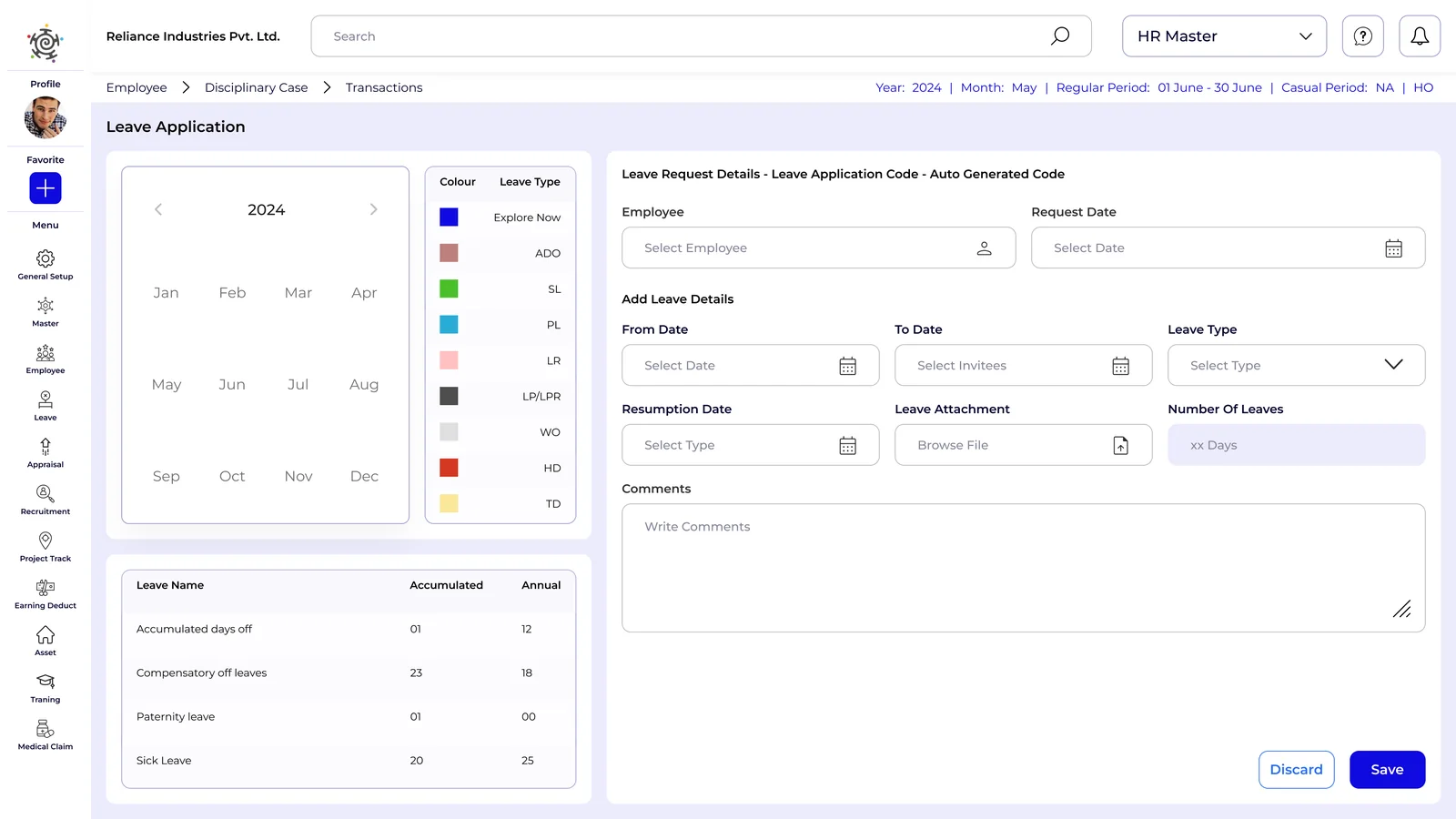Click To Date calendar icon
The height and width of the screenshot is (819, 1456).
tap(1120, 366)
